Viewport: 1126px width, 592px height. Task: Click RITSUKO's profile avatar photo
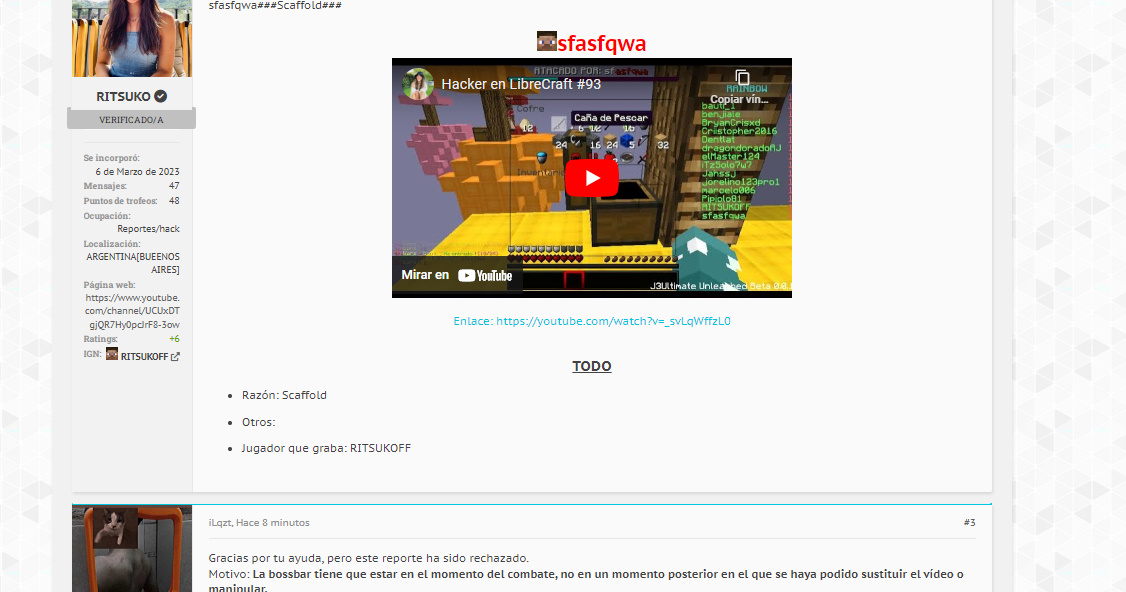click(x=131, y=38)
